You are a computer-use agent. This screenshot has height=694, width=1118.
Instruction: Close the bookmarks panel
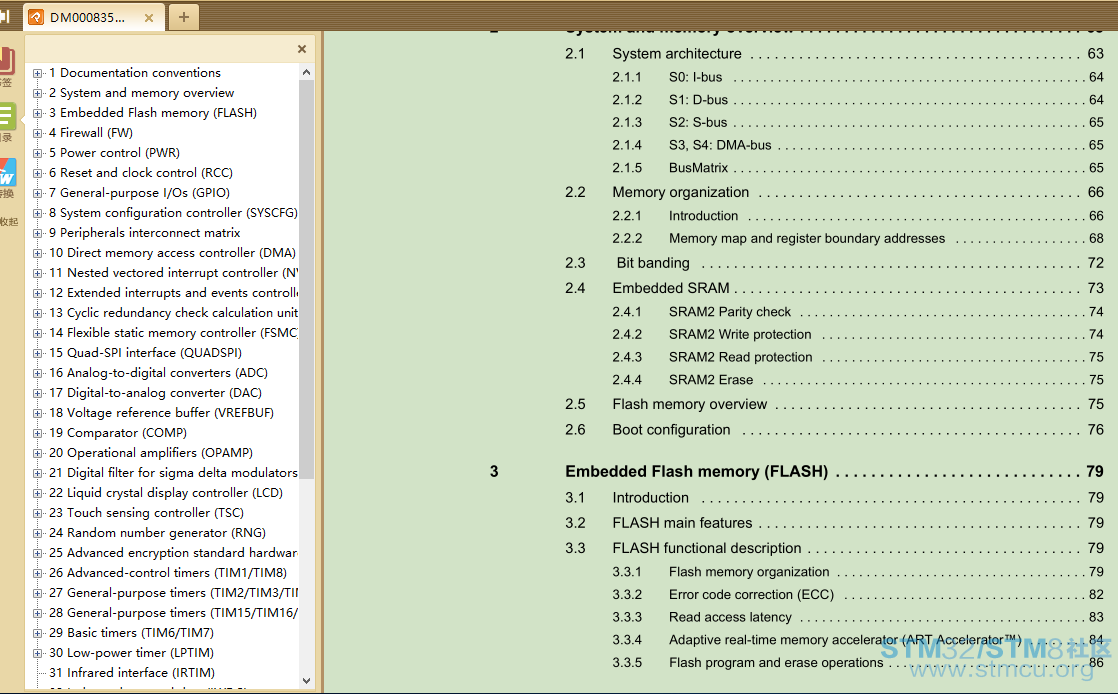point(302,49)
